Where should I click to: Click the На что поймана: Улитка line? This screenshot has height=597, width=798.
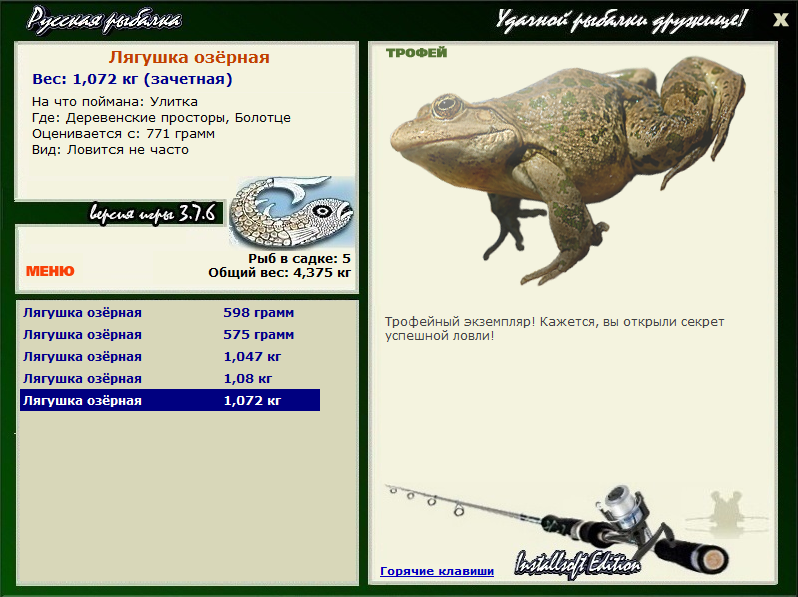(x=115, y=101)
